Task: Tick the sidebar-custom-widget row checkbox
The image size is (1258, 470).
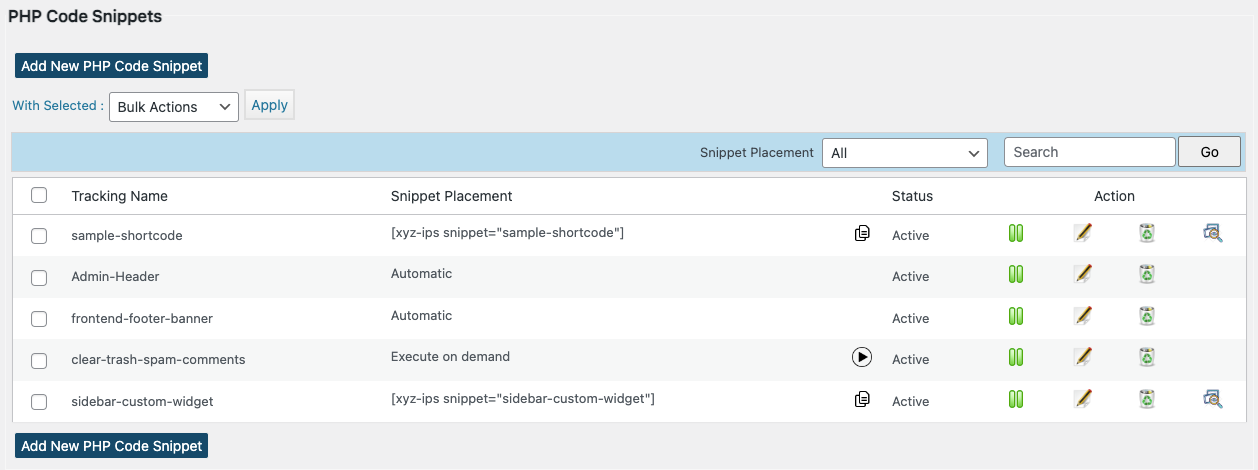Action: 39,402
